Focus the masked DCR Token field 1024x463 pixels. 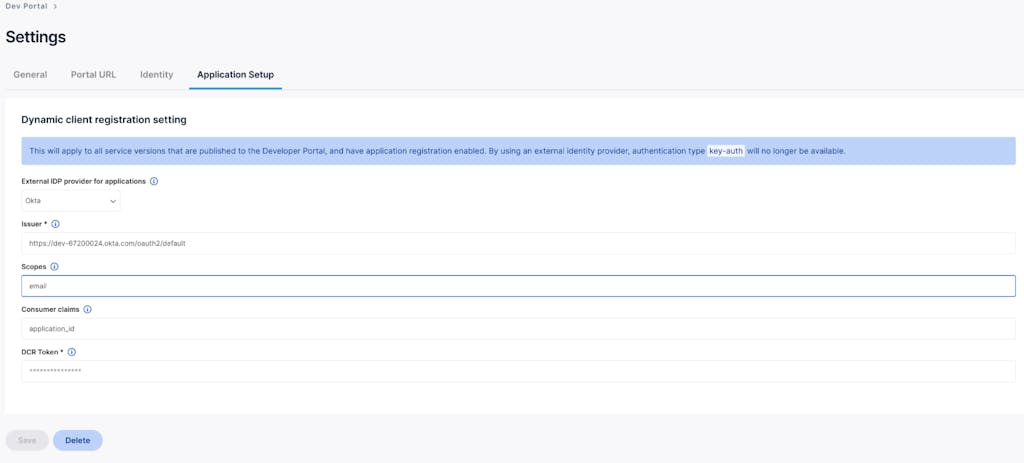(518, 371)
